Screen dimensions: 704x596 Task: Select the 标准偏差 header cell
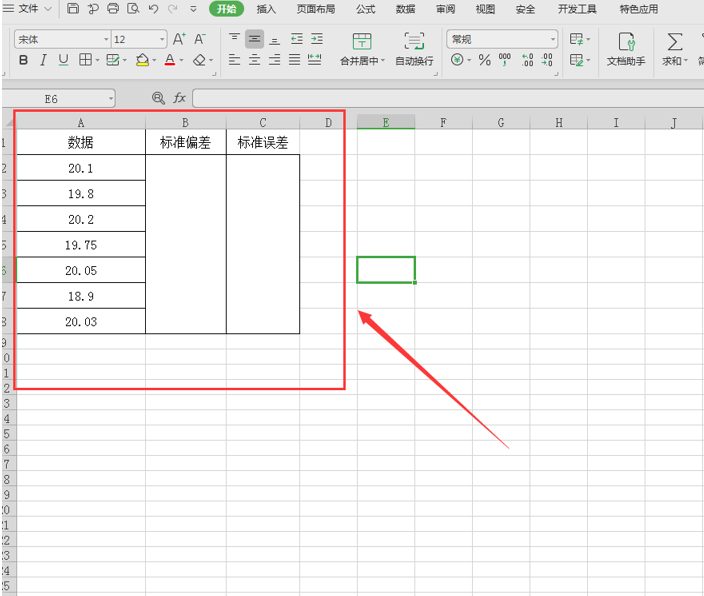(x=185, y=142)
